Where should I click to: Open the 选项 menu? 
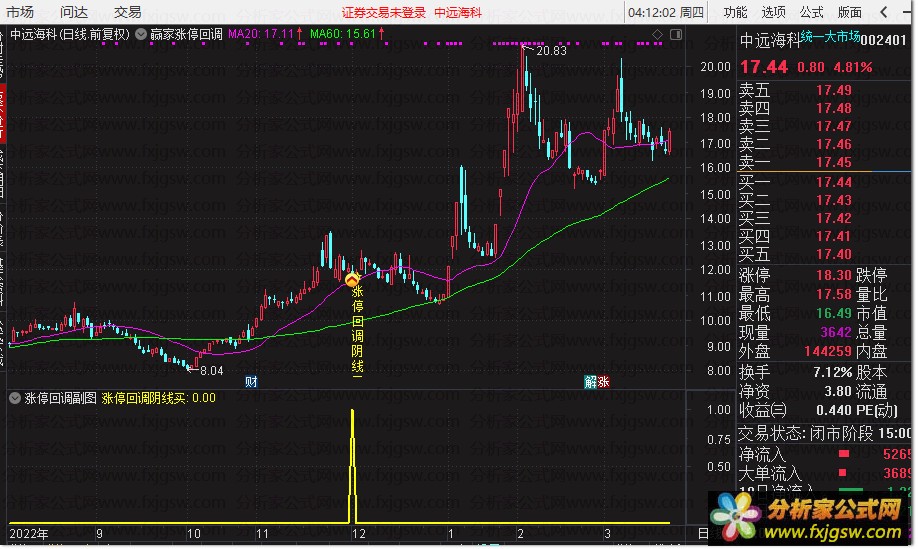[773, 12]
